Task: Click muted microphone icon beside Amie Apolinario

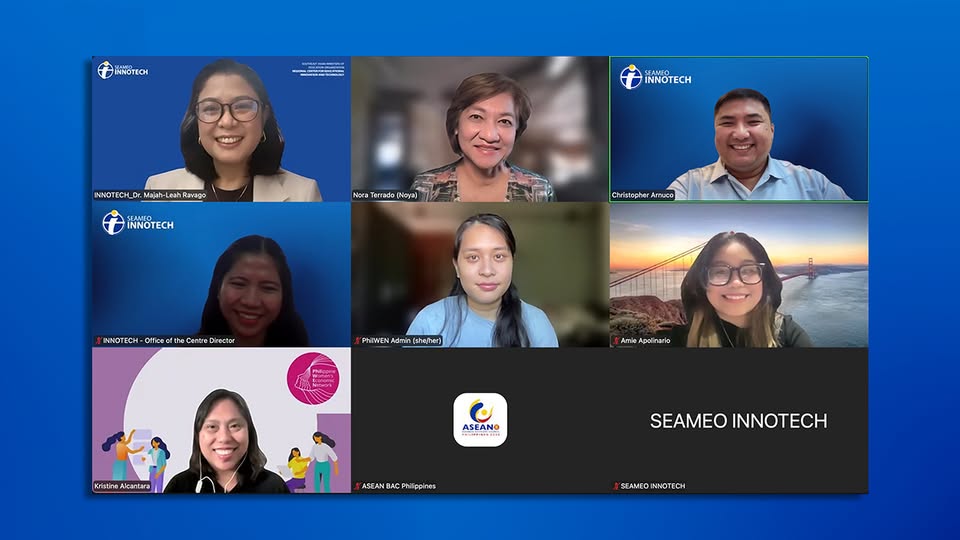Action: point(616,341)
